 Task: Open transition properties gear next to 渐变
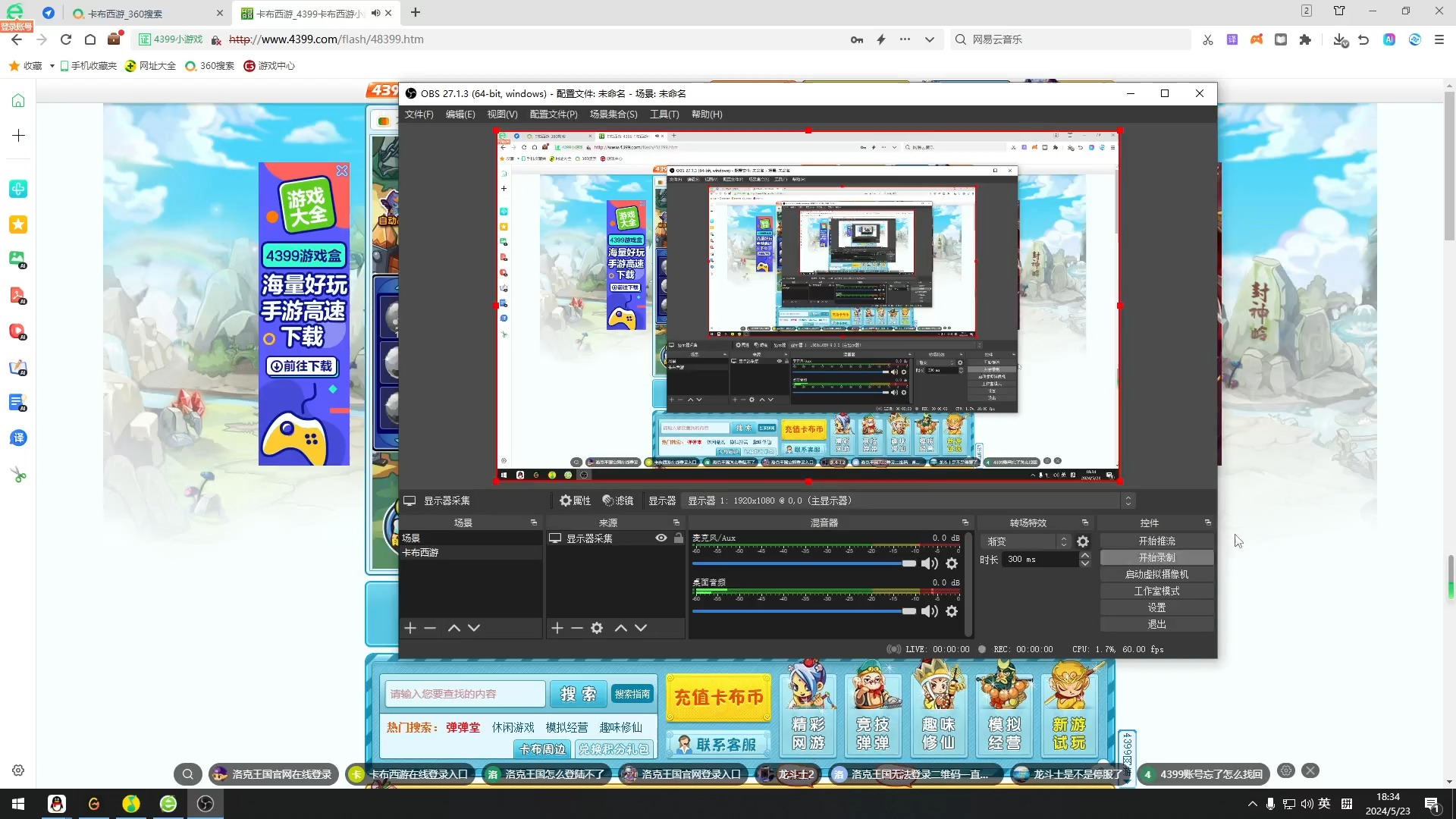tap(1083, 541)
